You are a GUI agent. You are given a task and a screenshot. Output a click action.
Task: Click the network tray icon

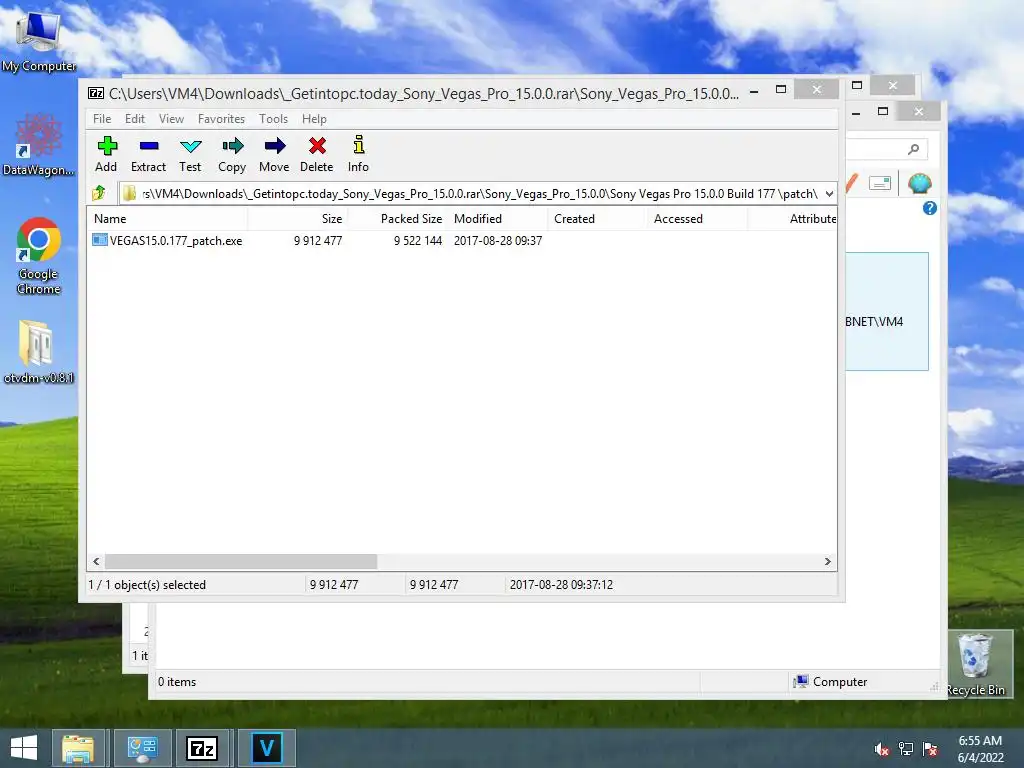[x=906, y=749]
